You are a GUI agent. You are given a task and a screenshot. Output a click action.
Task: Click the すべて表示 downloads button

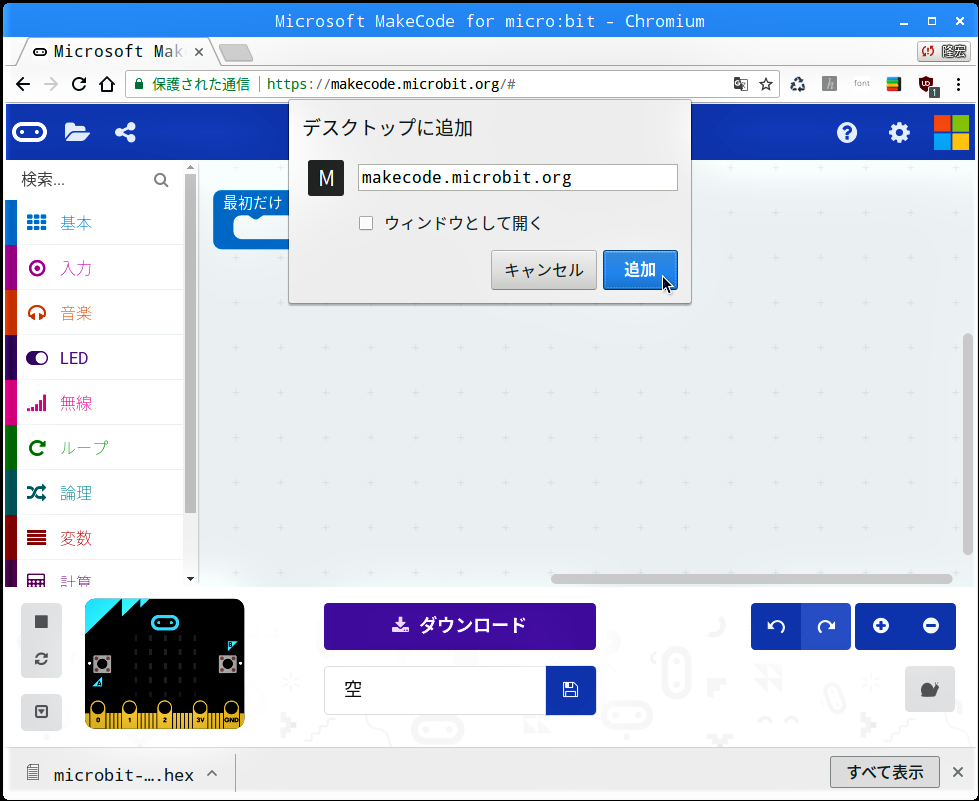[x=885, y=772]
